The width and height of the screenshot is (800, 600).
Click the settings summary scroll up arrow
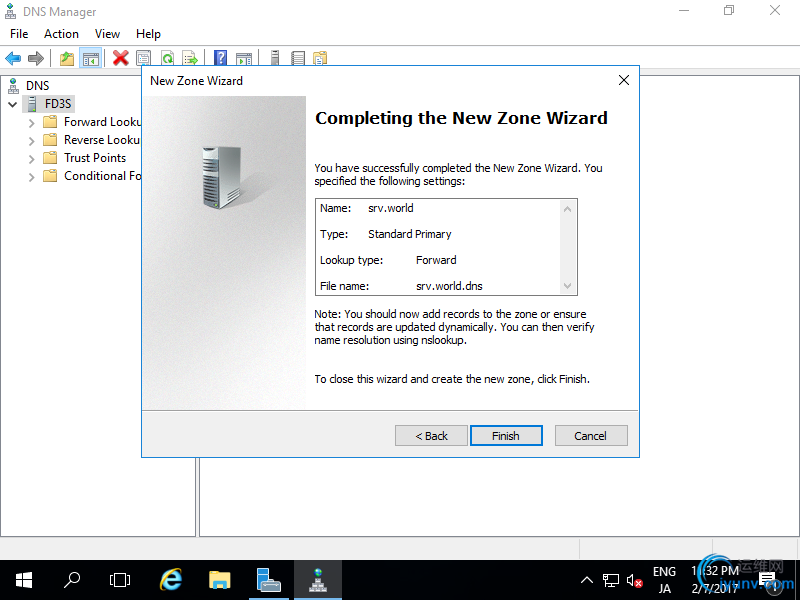coord(567,209)
